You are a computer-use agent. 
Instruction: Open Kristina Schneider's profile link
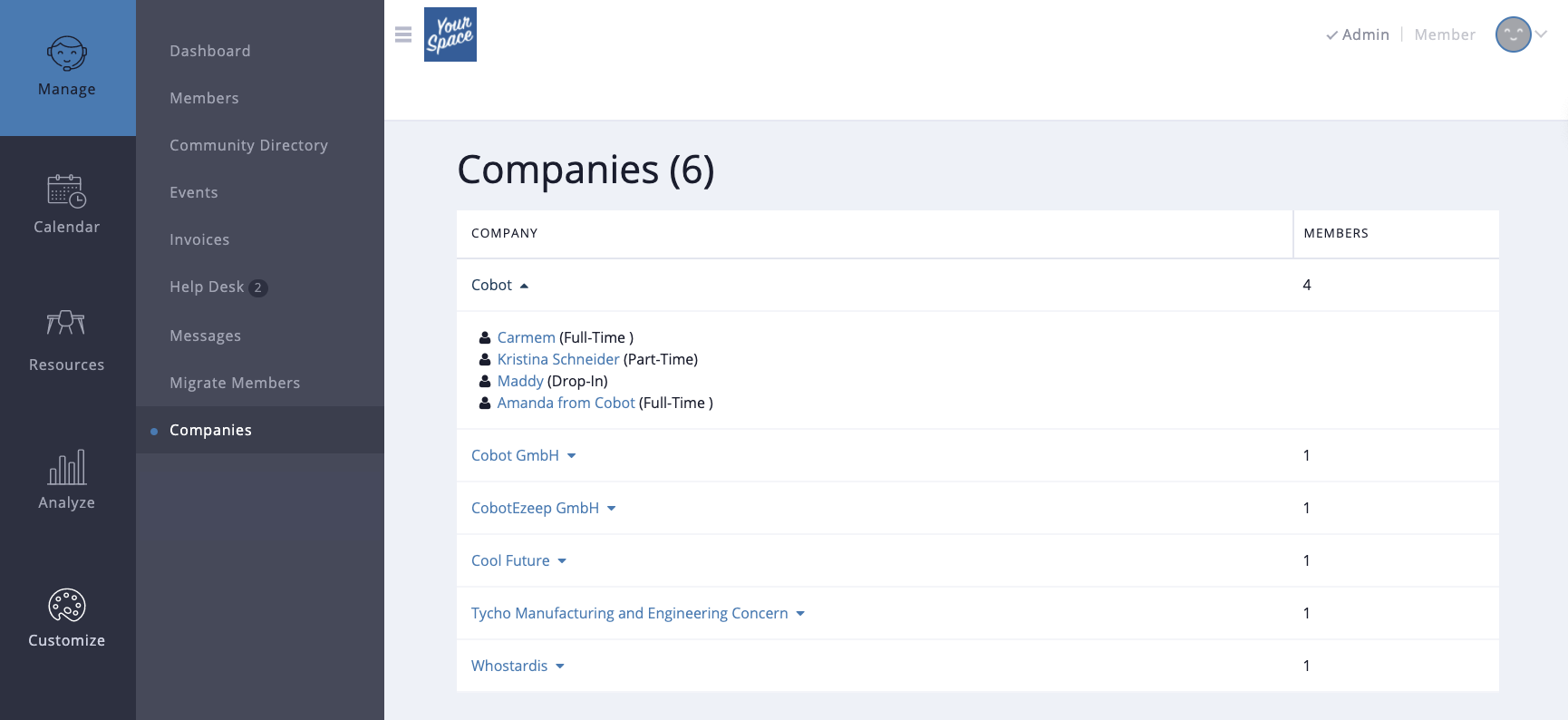558,359
